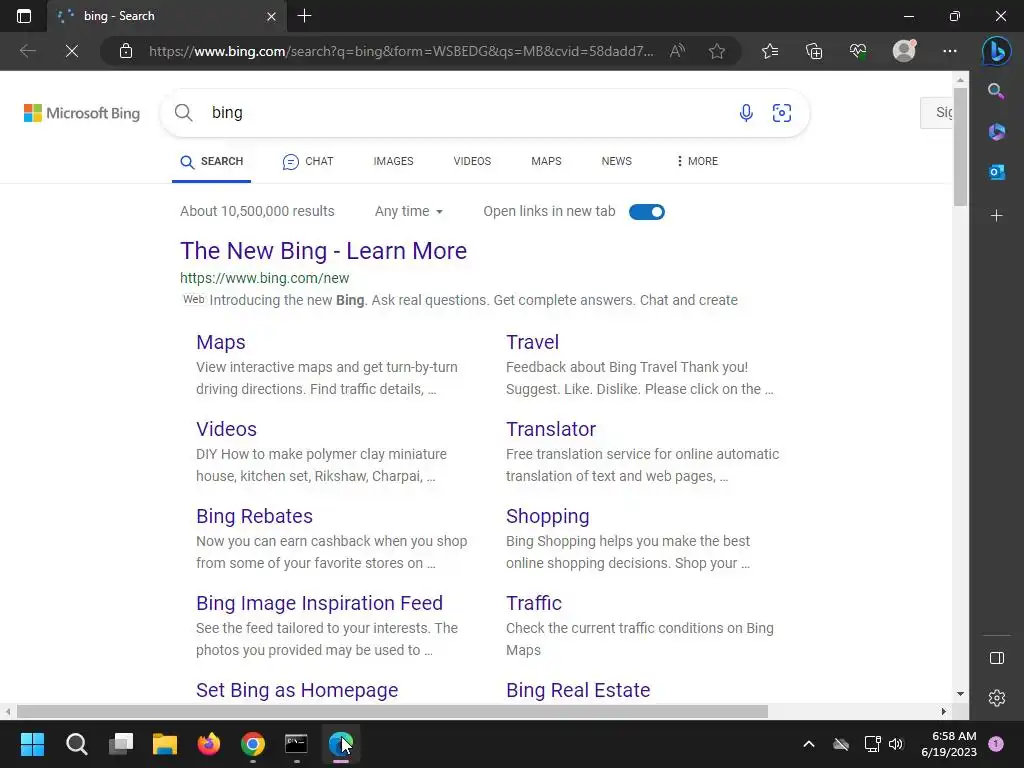The height and width of the screenshot is (768, 1024).
Task: Select the SEARCH tab
Action: (212, 161)
